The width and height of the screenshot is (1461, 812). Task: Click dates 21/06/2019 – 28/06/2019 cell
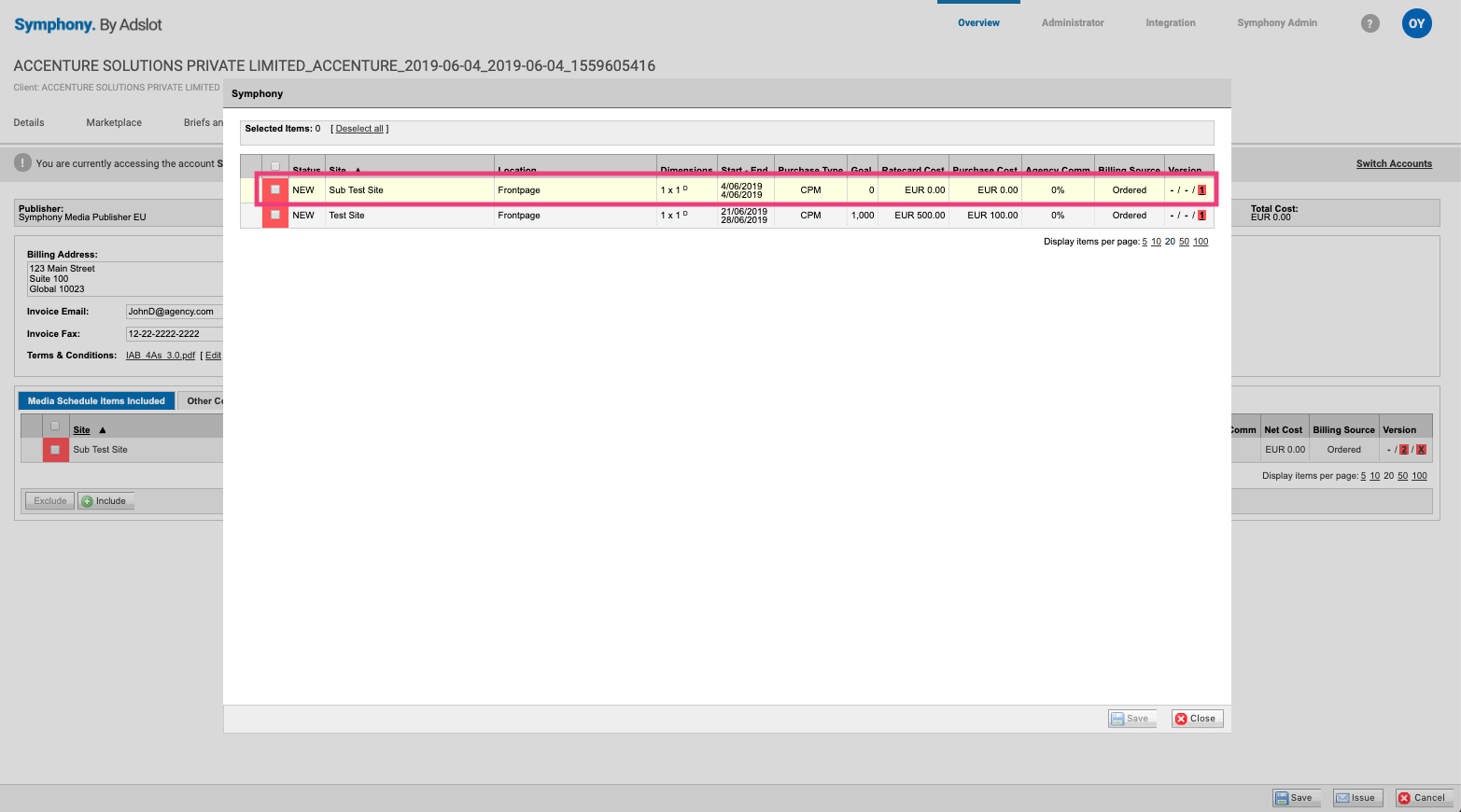coord(744,216)
